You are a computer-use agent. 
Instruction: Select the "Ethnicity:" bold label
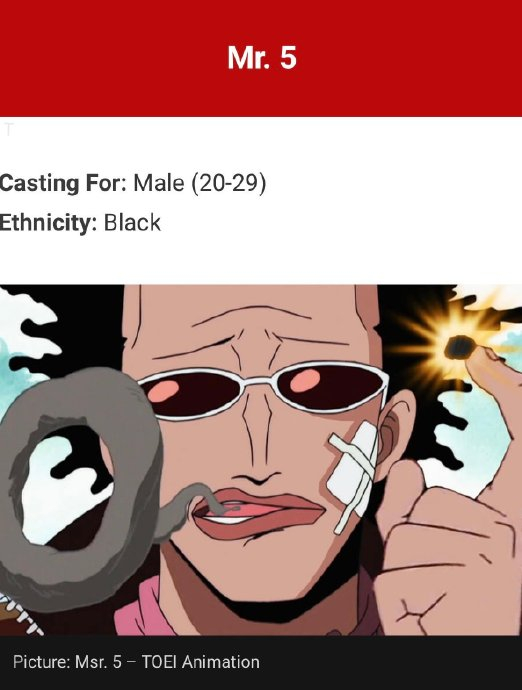coord(48,223)
